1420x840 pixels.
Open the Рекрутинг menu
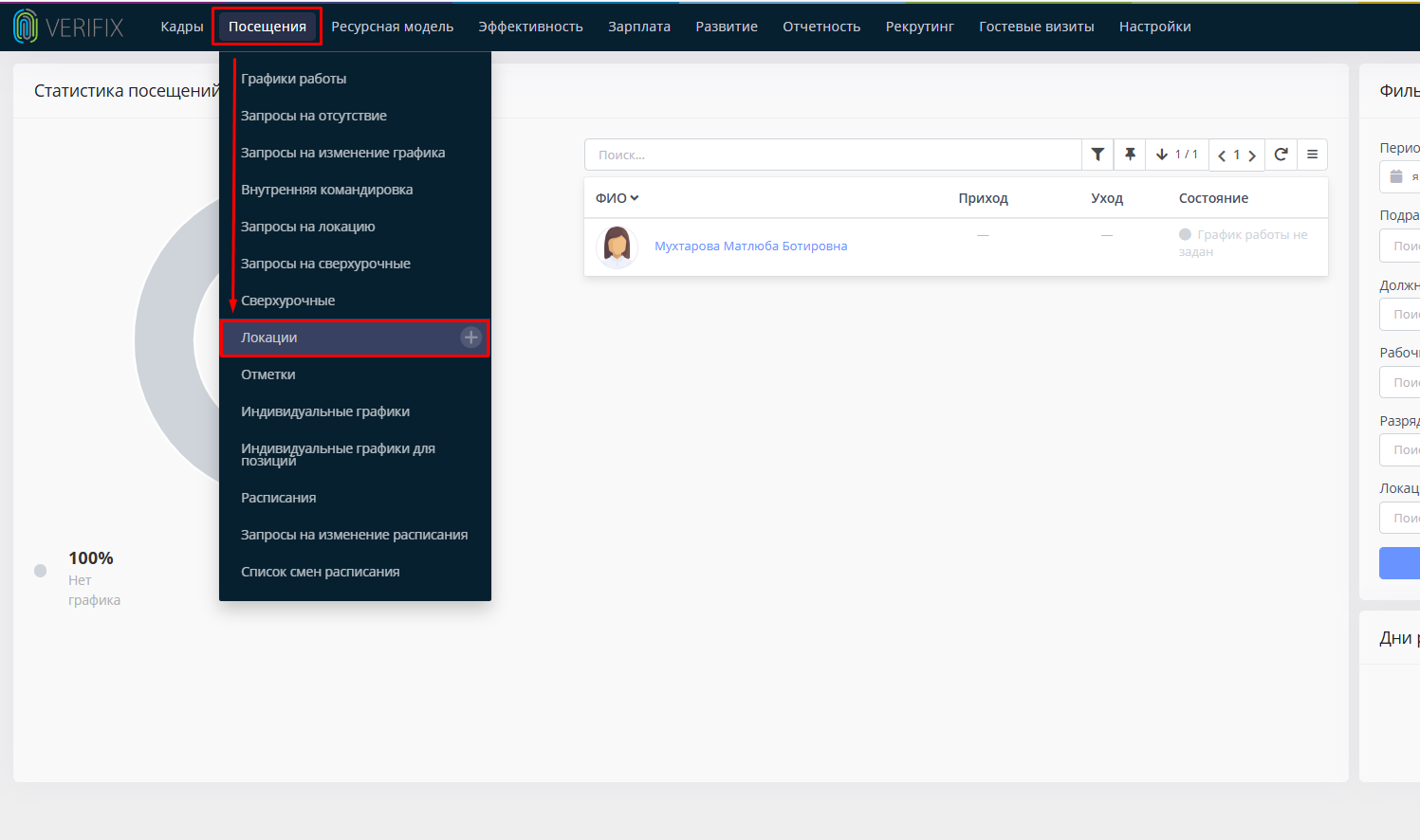click(x=920, y=27)
